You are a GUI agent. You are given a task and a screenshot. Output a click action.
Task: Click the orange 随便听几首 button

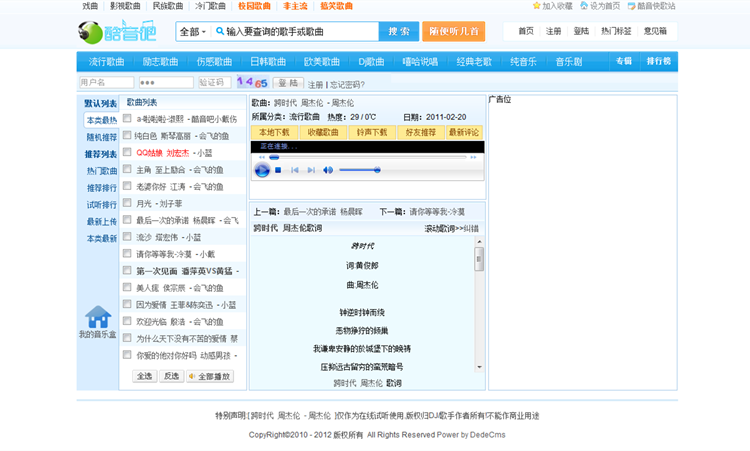453,32
